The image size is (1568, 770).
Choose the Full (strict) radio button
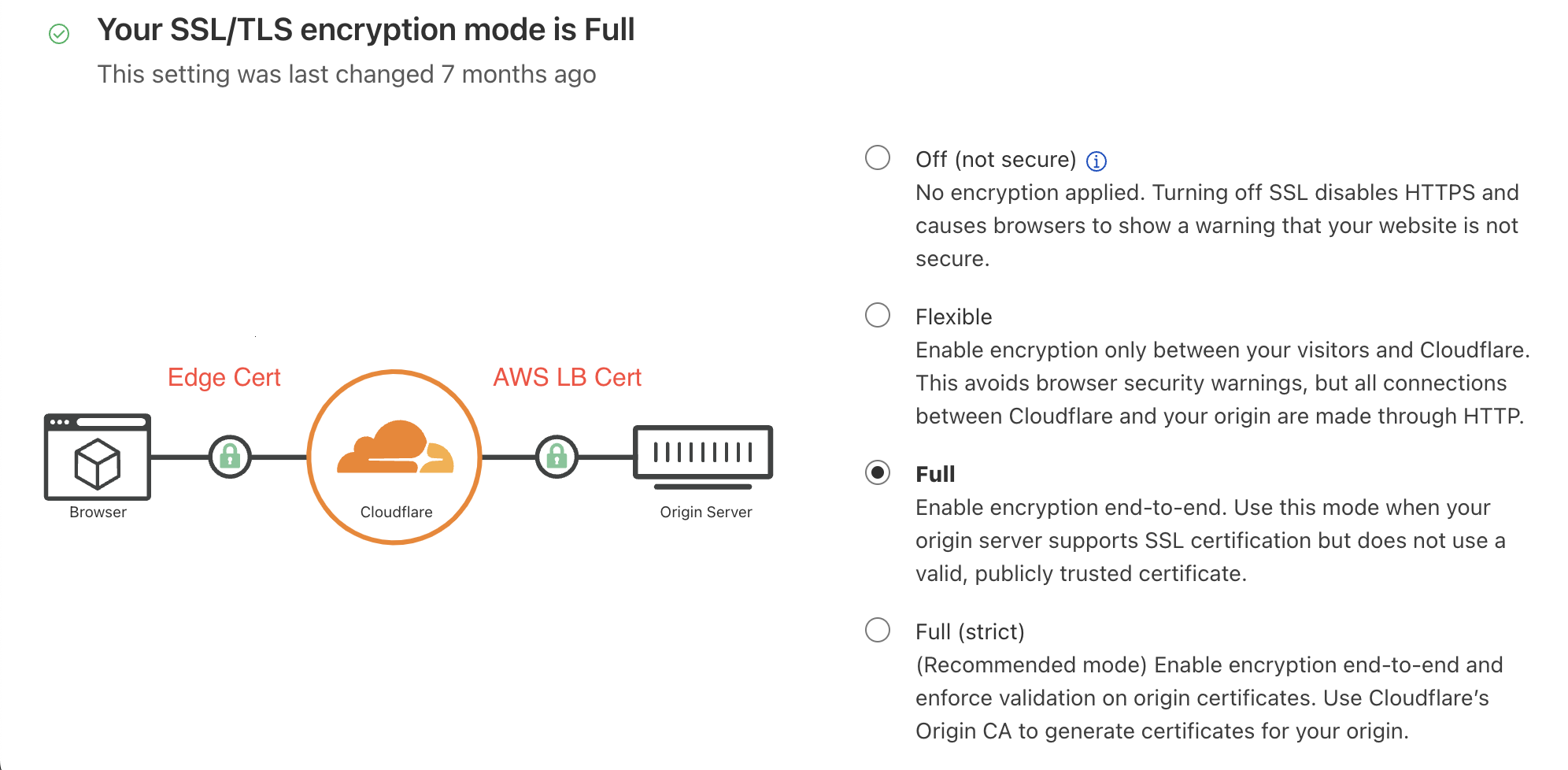[x=878, y=630]
